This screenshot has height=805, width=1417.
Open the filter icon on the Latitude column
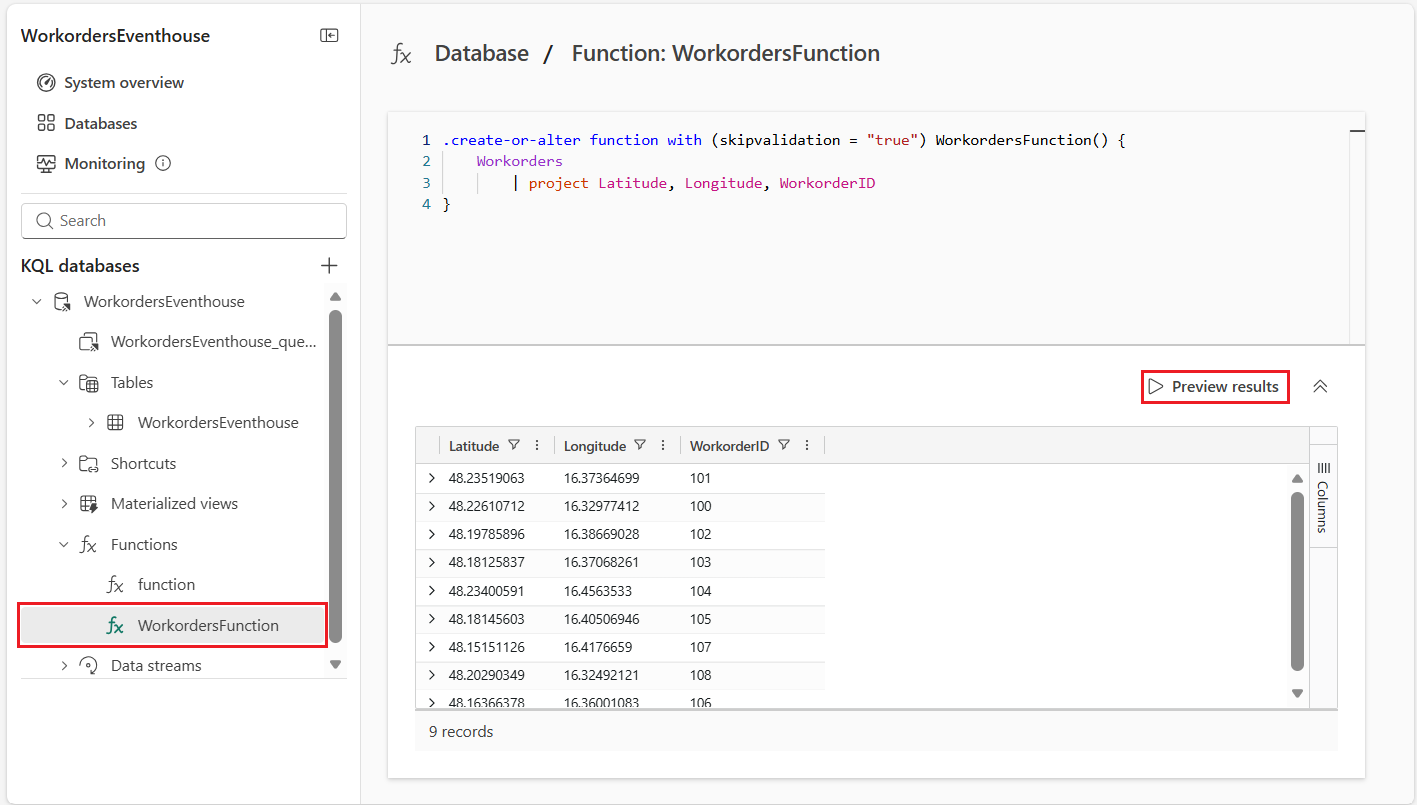click(x=513, y=445)
